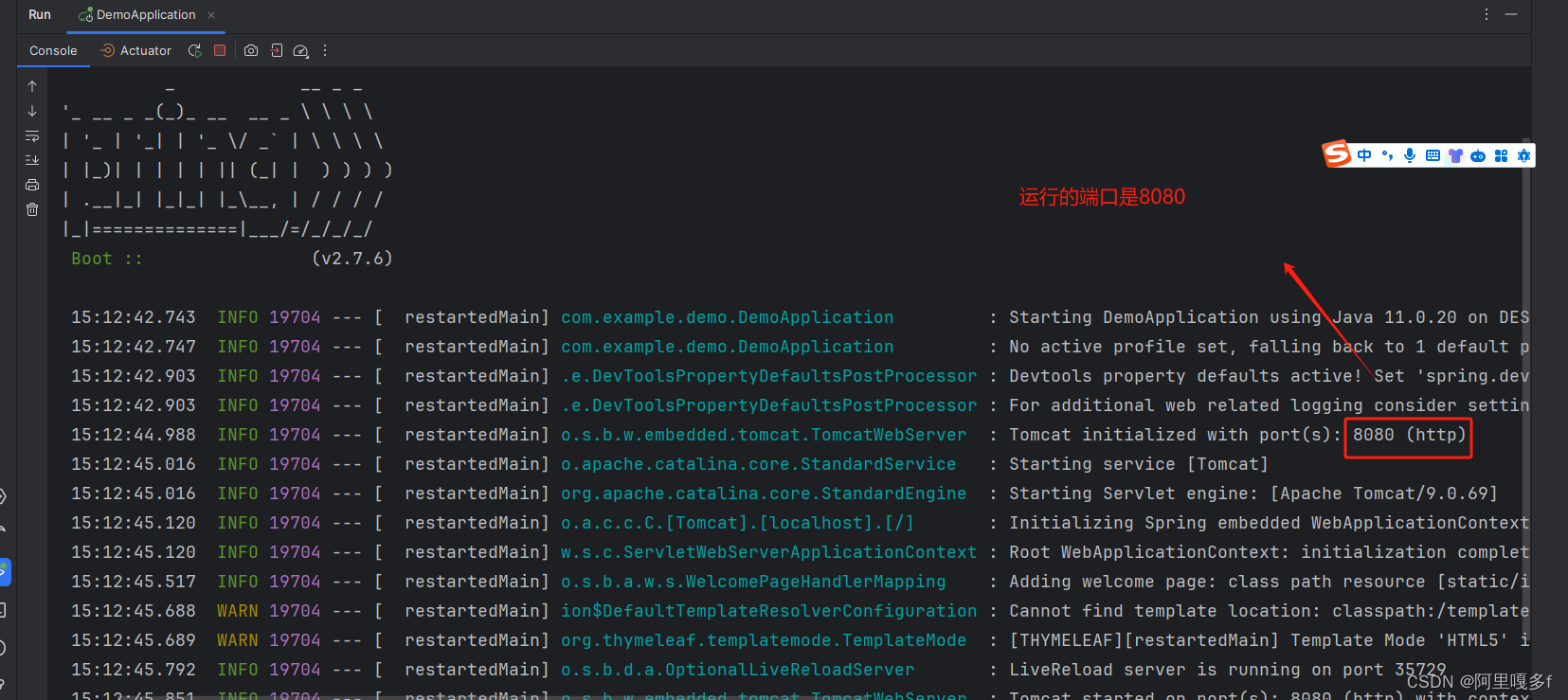
Task: Hide the Run tool window with the minimize icon
Action: tap(1511, 15)
